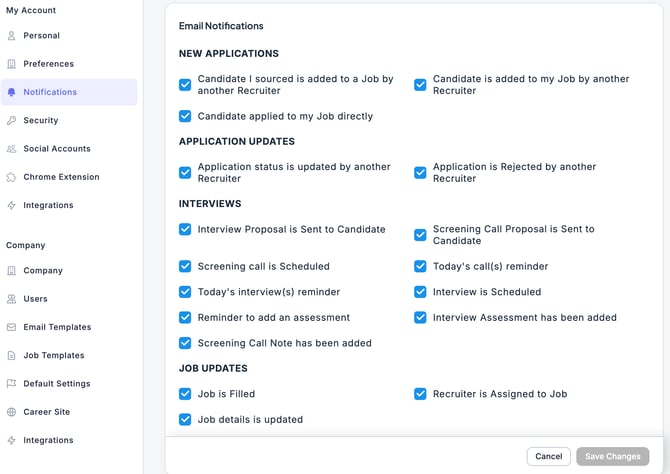
Task: Go to Company settings in sidebar
Action: [x=43, y=271]
